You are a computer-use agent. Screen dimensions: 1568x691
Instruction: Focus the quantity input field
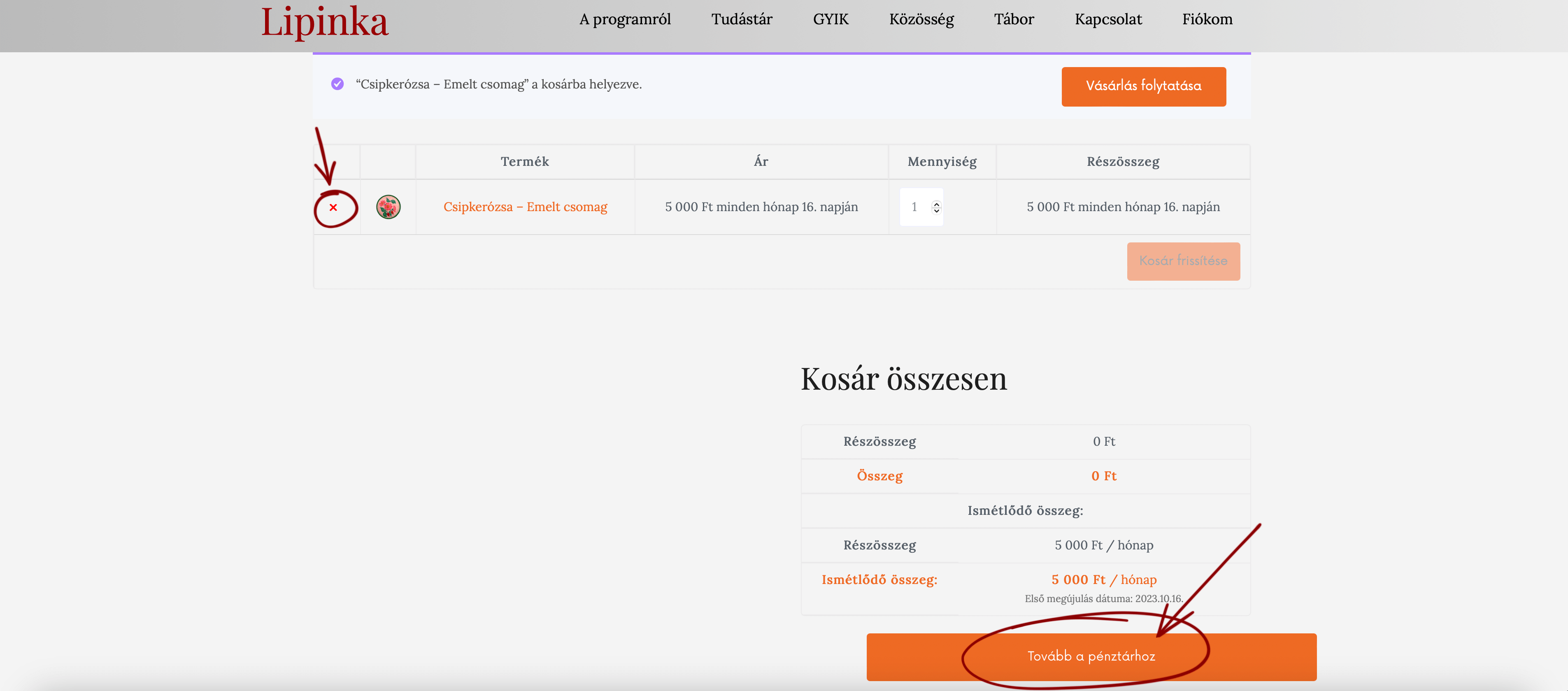[921, 207]
